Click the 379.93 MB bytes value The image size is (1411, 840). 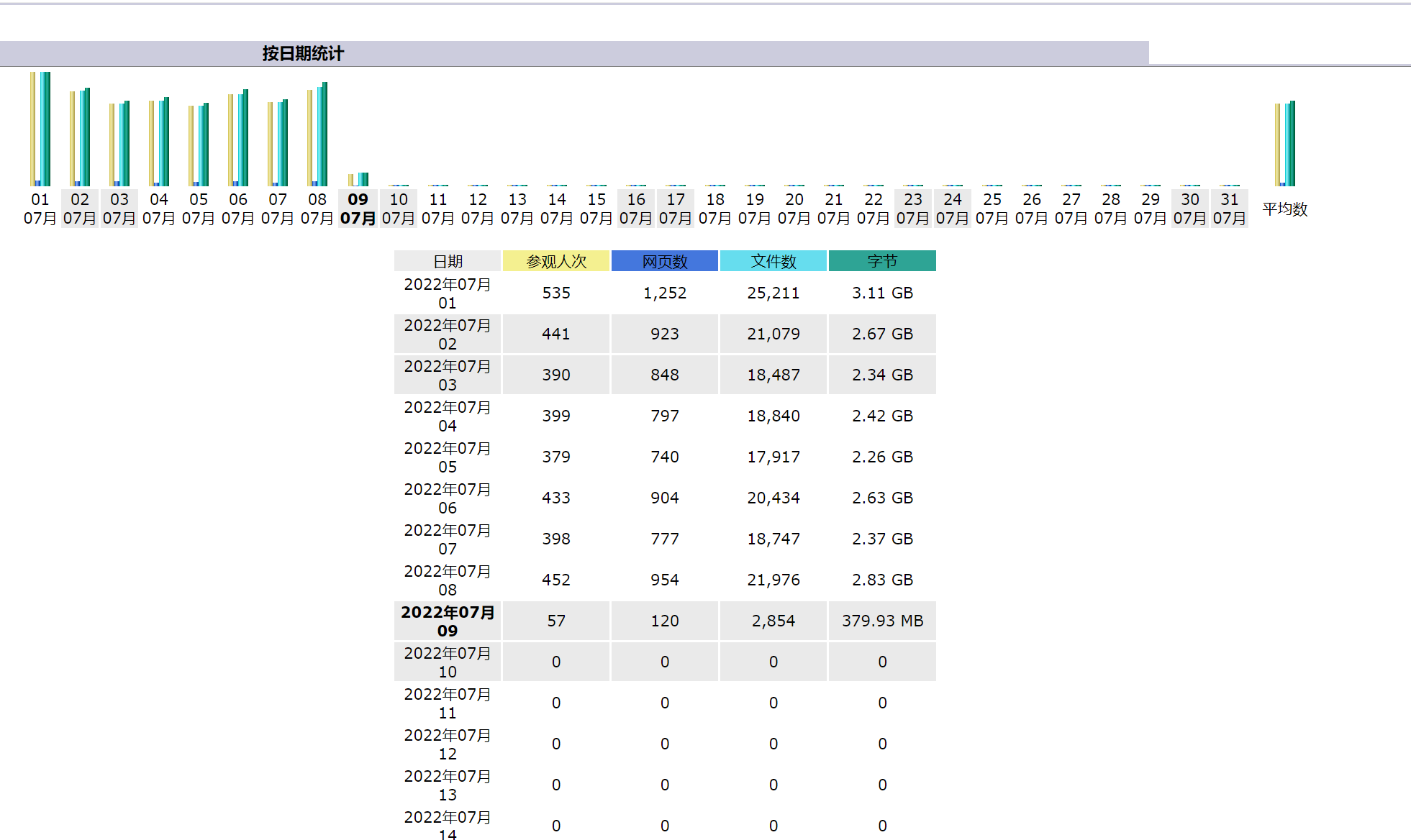tap(882, 621)
